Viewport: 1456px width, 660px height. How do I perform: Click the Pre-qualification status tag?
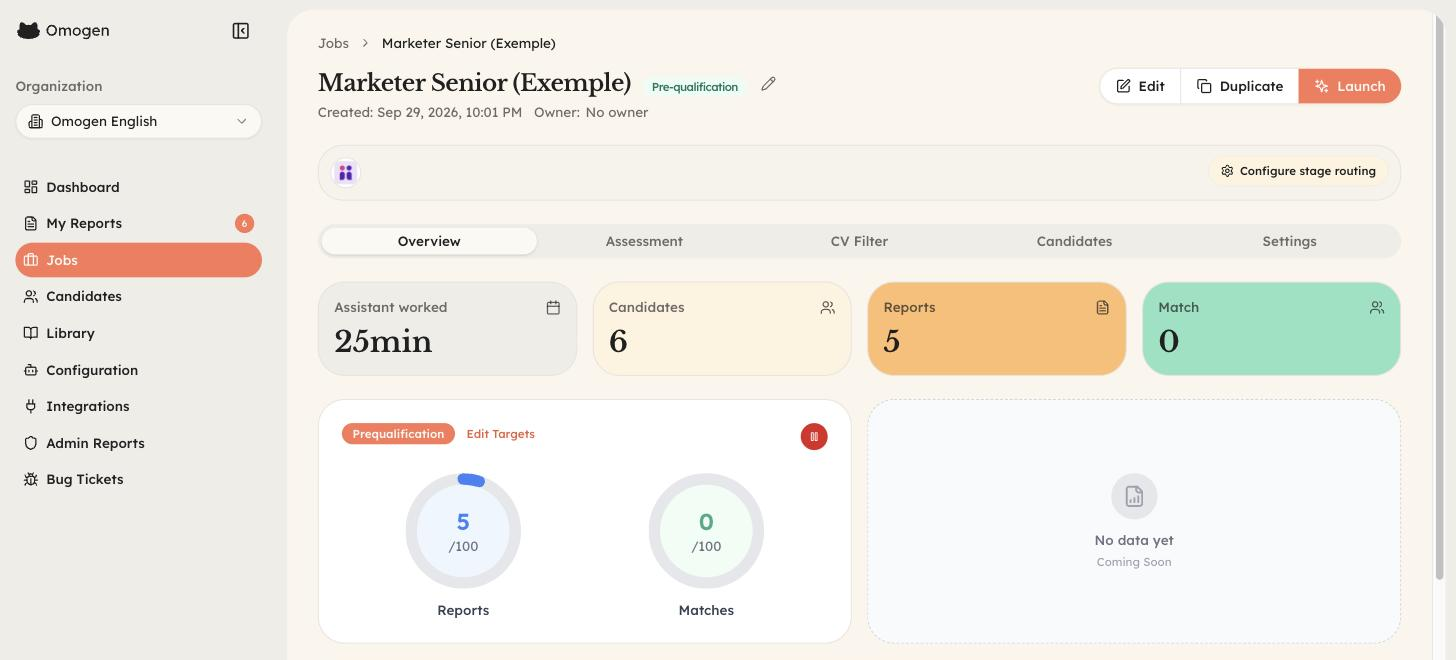695,87
